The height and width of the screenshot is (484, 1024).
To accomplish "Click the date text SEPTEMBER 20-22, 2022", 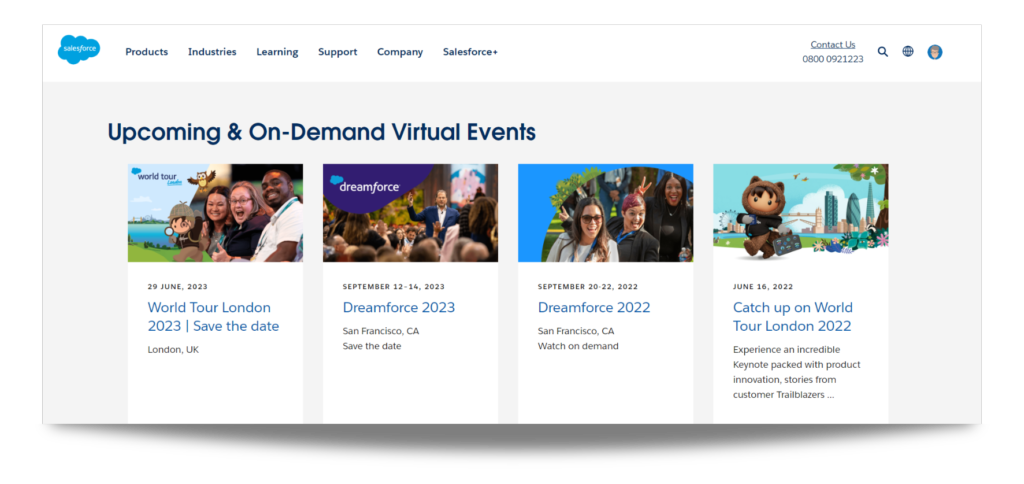I will (588, 287).
